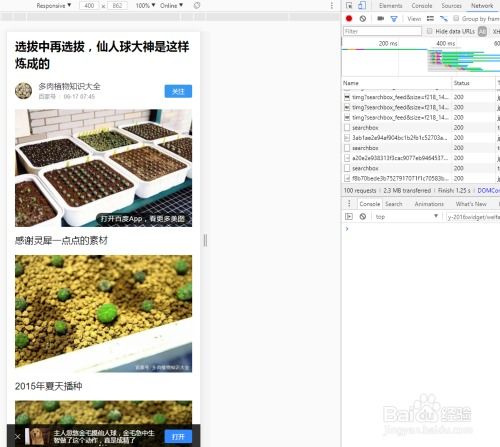Click the capture screenshots camera icon
Screen dimensions: 500x447
pyautogui.click(x=380, y=19)
